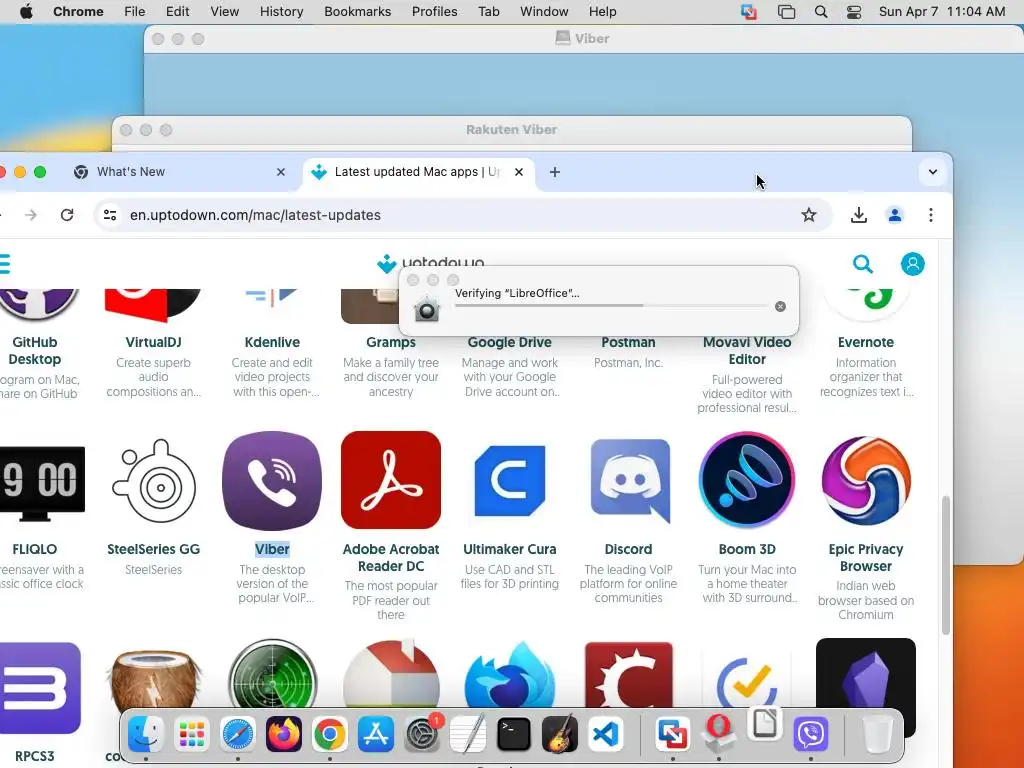Screen dimensions: 1024x768
Task: Open the View menu
Action: point(224,12)
